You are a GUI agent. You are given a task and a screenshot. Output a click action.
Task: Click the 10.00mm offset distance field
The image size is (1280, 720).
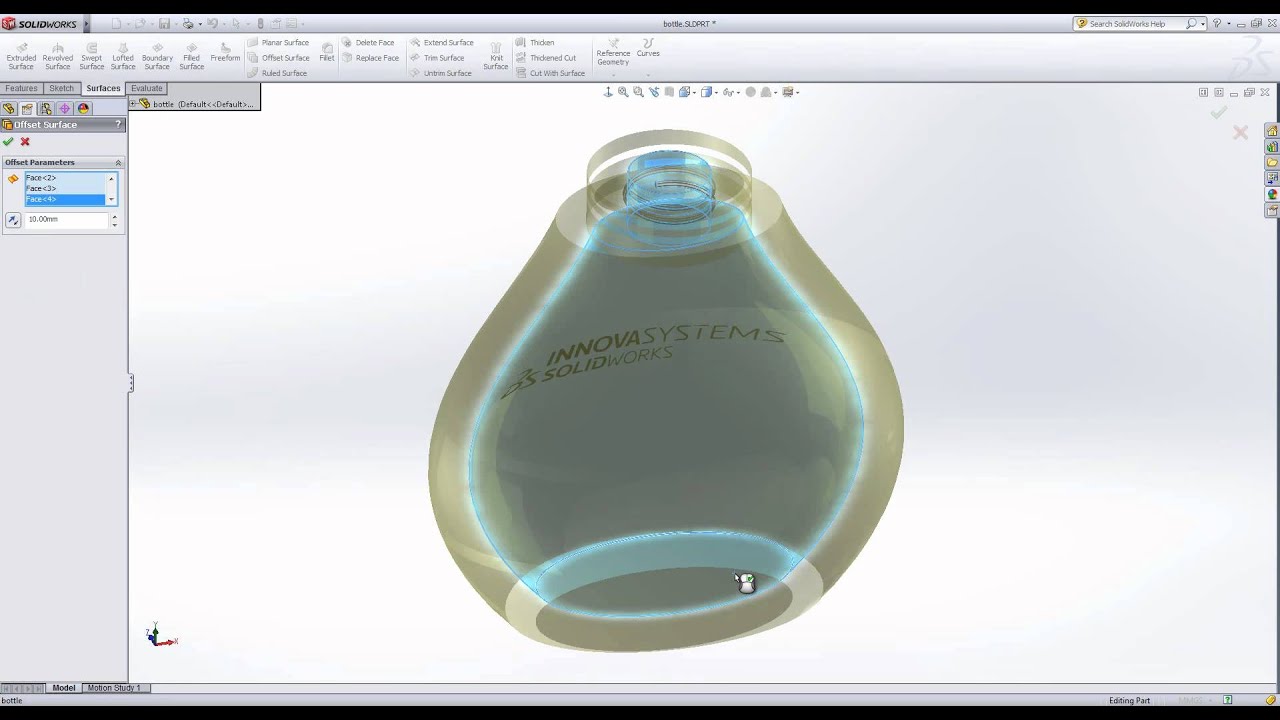(x=67, y=219)
